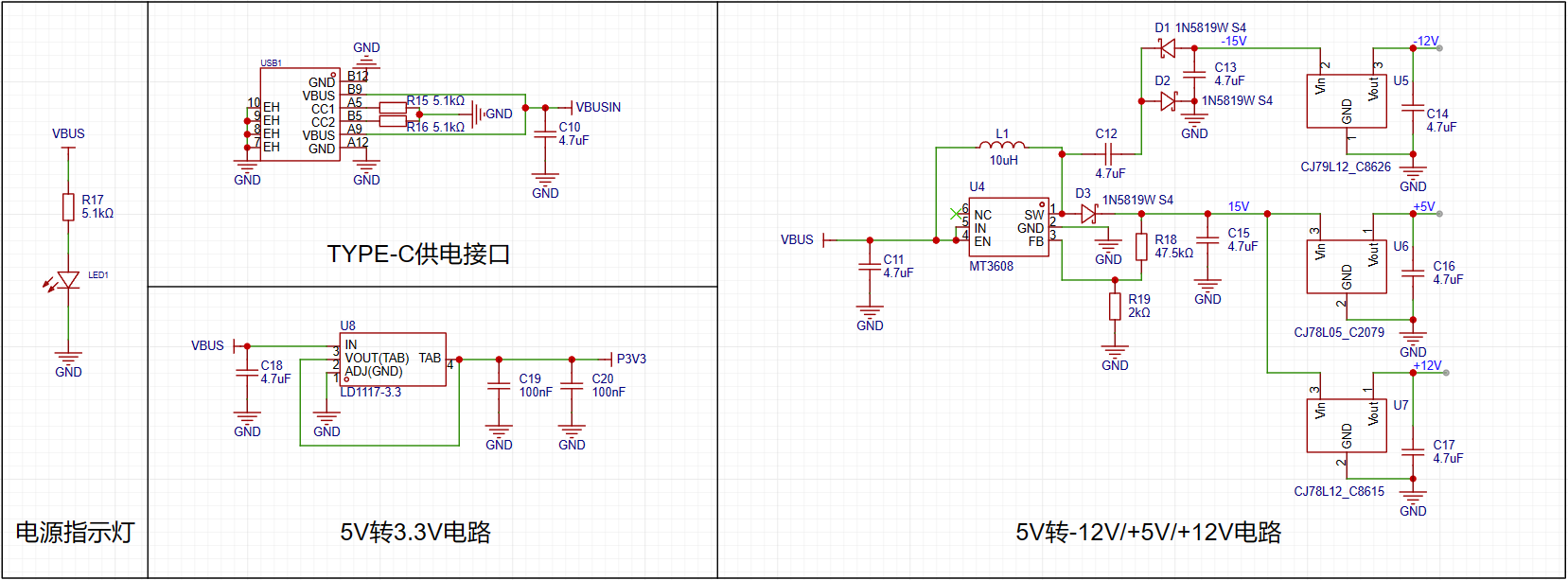Select capacitor C13 4.7uF
The height and width of the screenshot is (580, 1568).
click(1194, 74)
